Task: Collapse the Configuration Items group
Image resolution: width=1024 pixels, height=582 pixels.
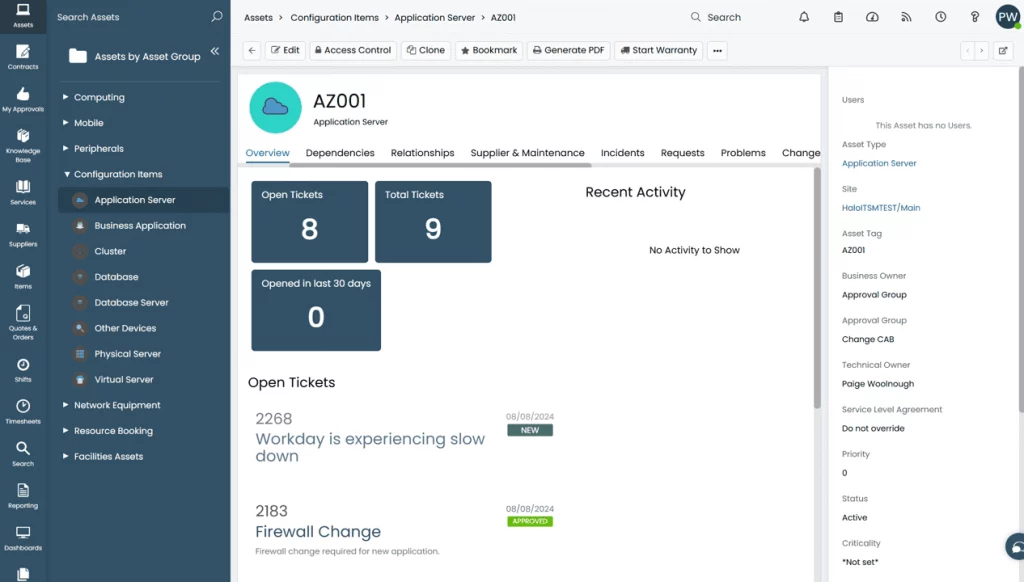Action: (x=66, y=175)
